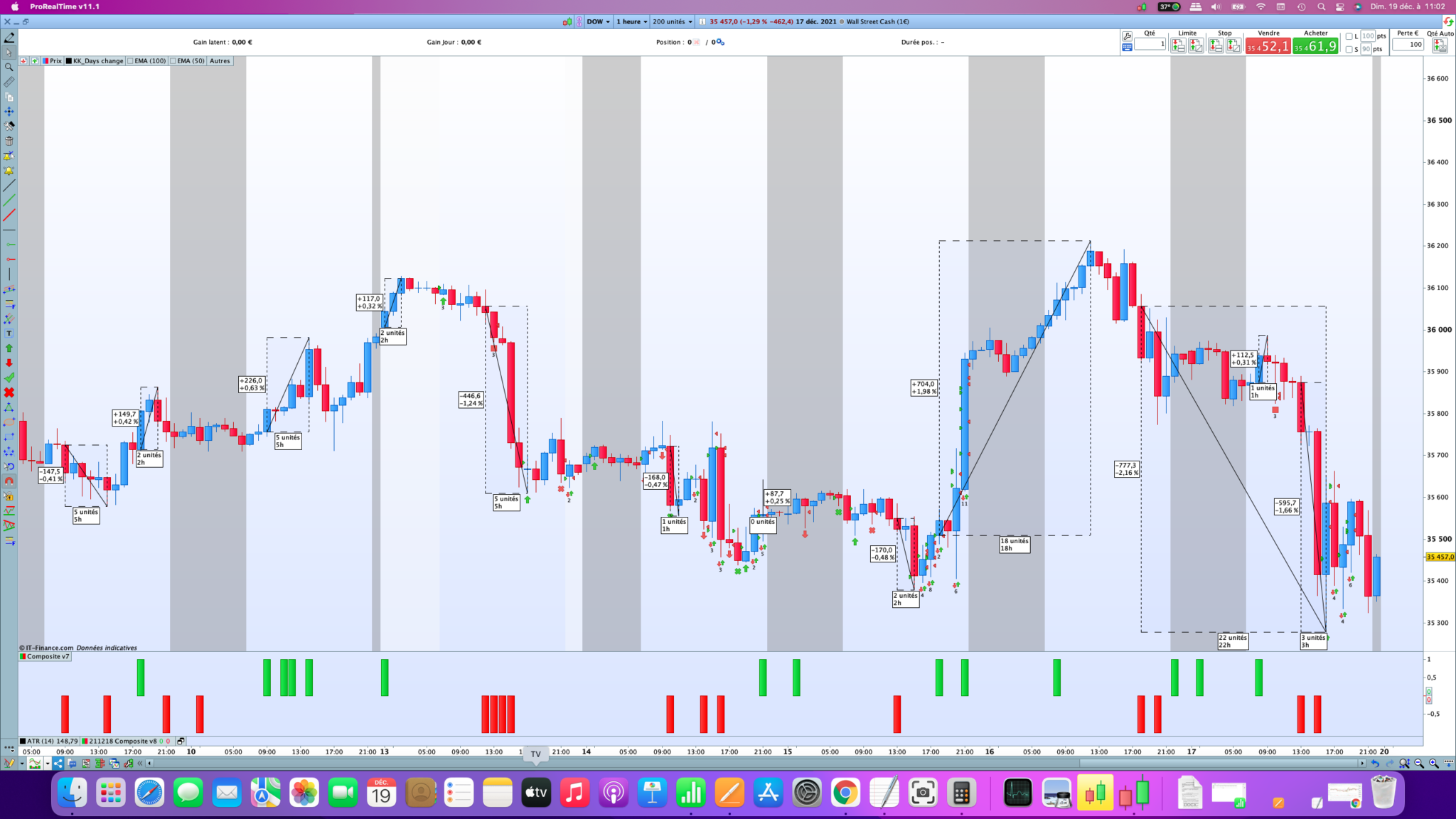
Task: Tick the L limit points checkbox
Action: (x=1349, y=36)
